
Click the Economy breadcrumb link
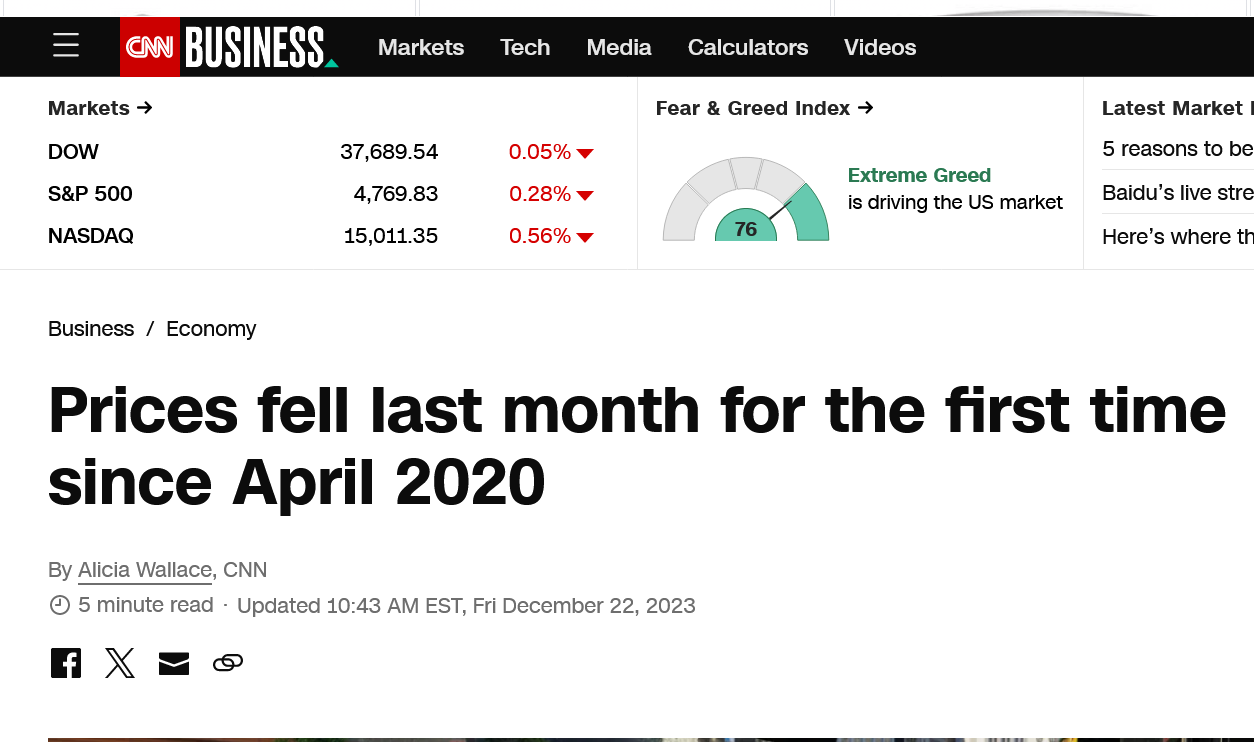pyautogui.click(x=211, y=328)
